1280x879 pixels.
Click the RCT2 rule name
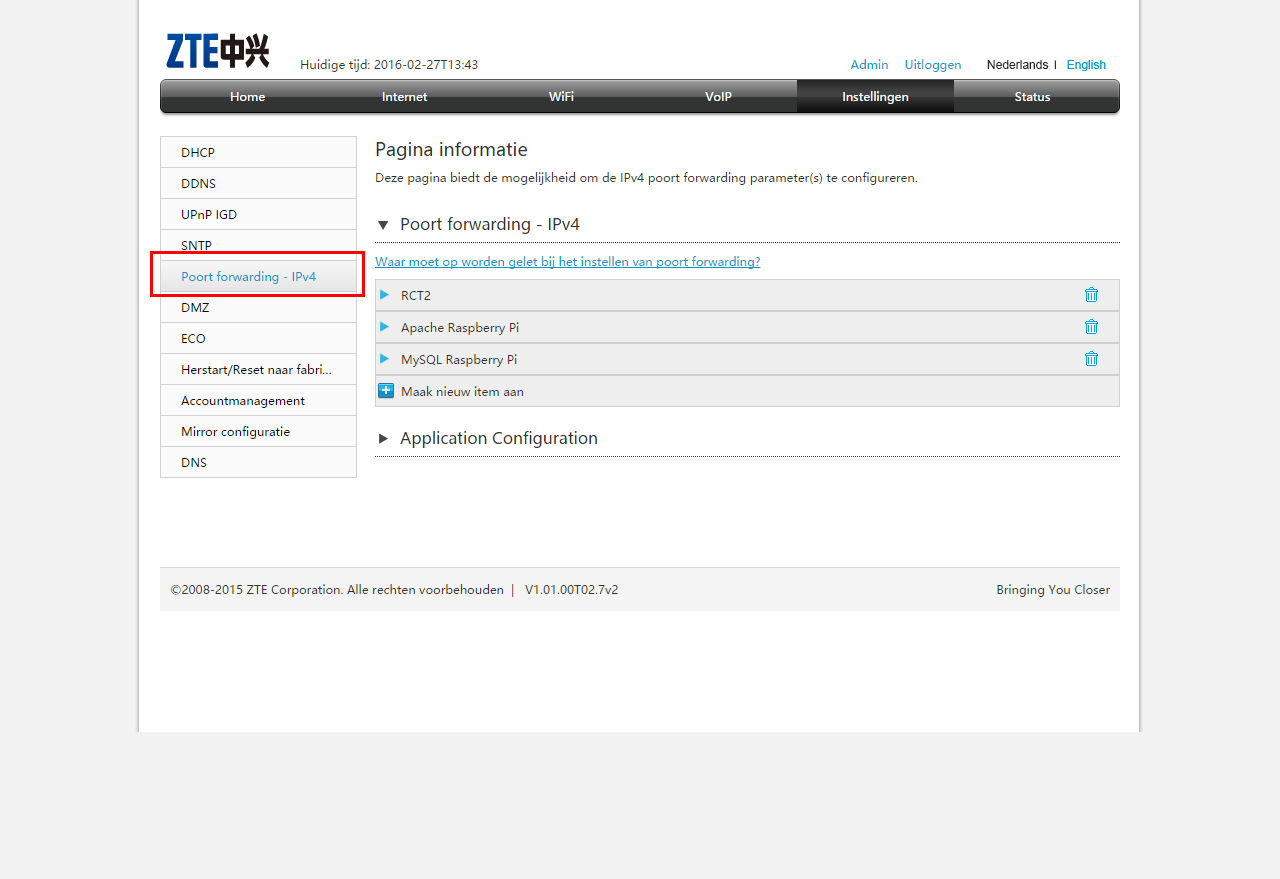416,295
